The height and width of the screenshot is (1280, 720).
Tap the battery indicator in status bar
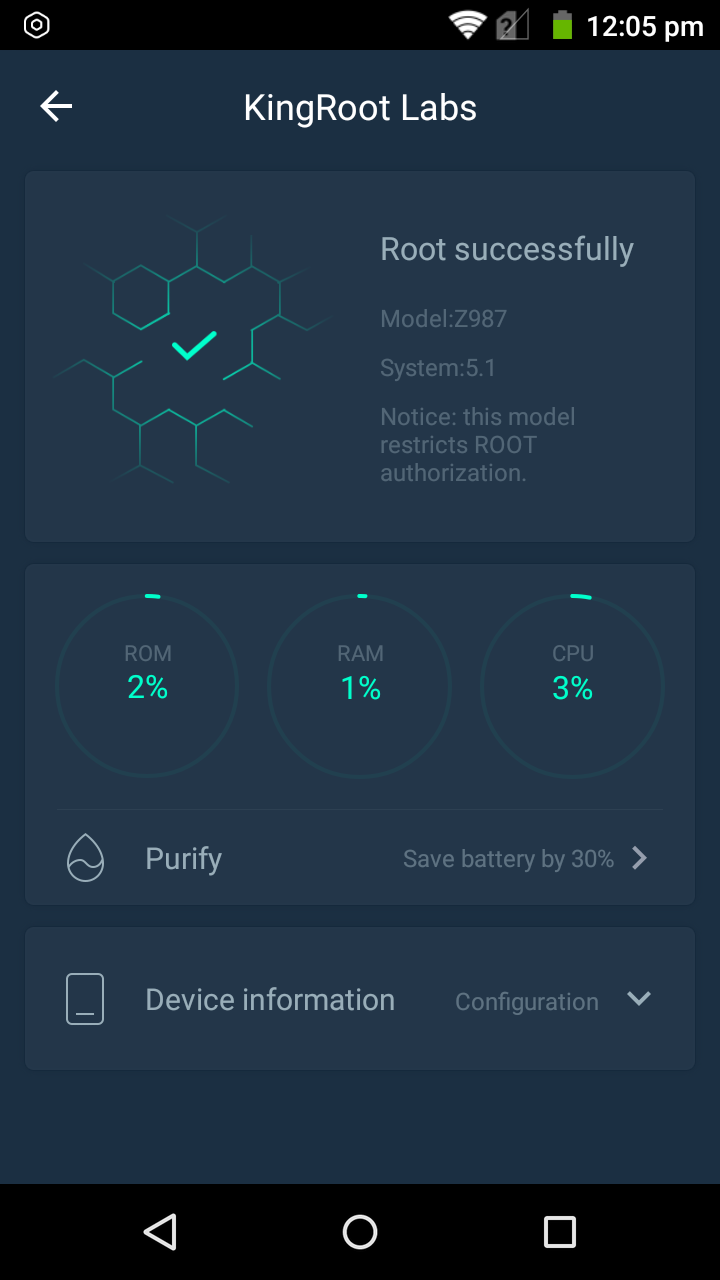[562, 25]
